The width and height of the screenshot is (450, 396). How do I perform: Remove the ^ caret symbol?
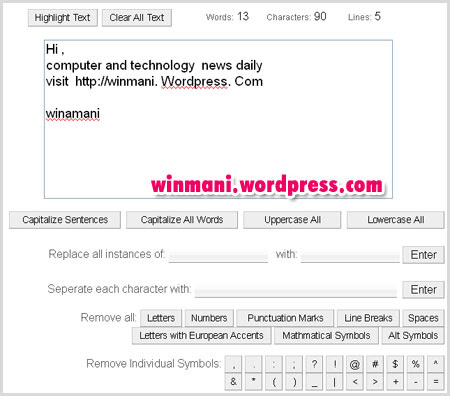[436, 364]
